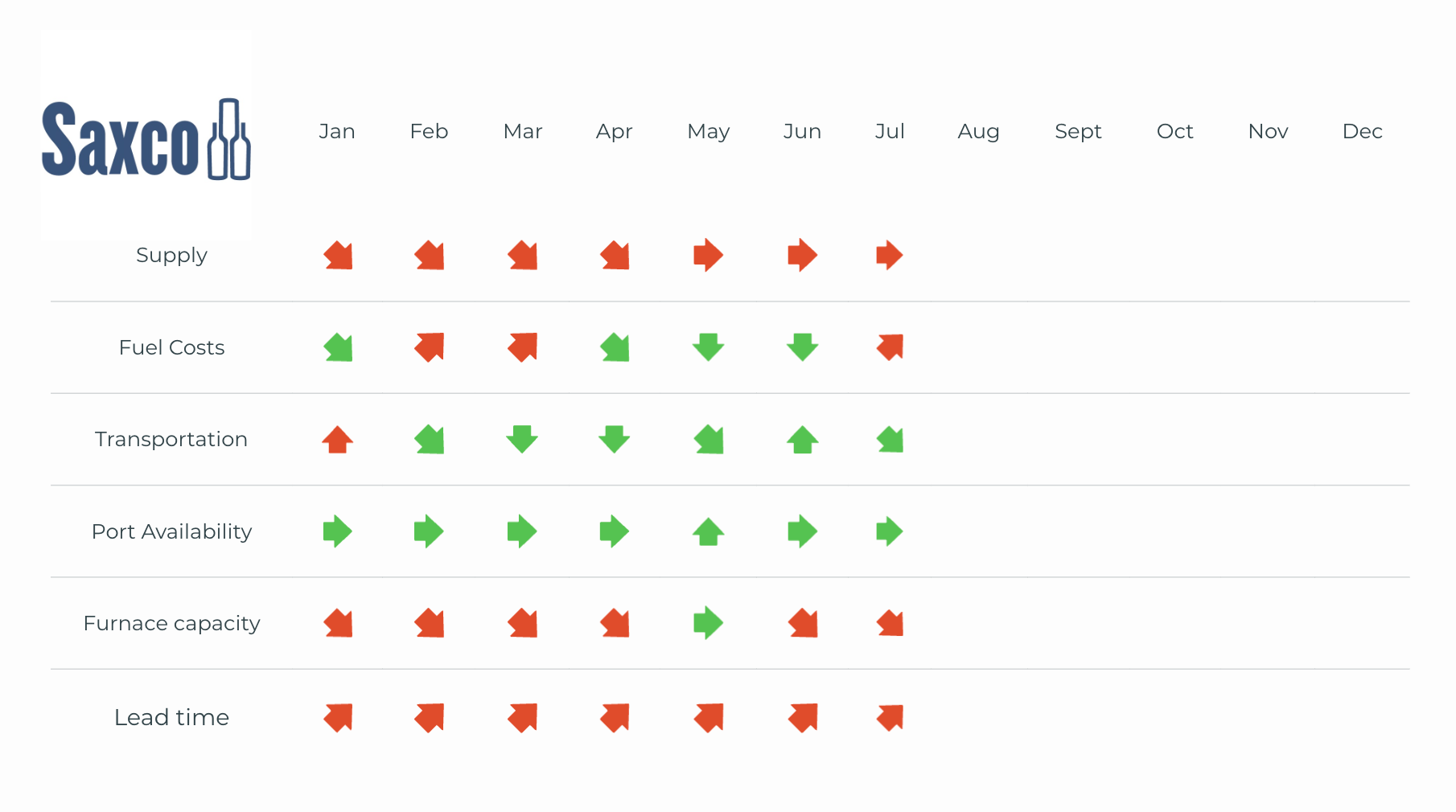1456x812 pixels.
Task: Select the Aug column header
Action: point(978,131)
